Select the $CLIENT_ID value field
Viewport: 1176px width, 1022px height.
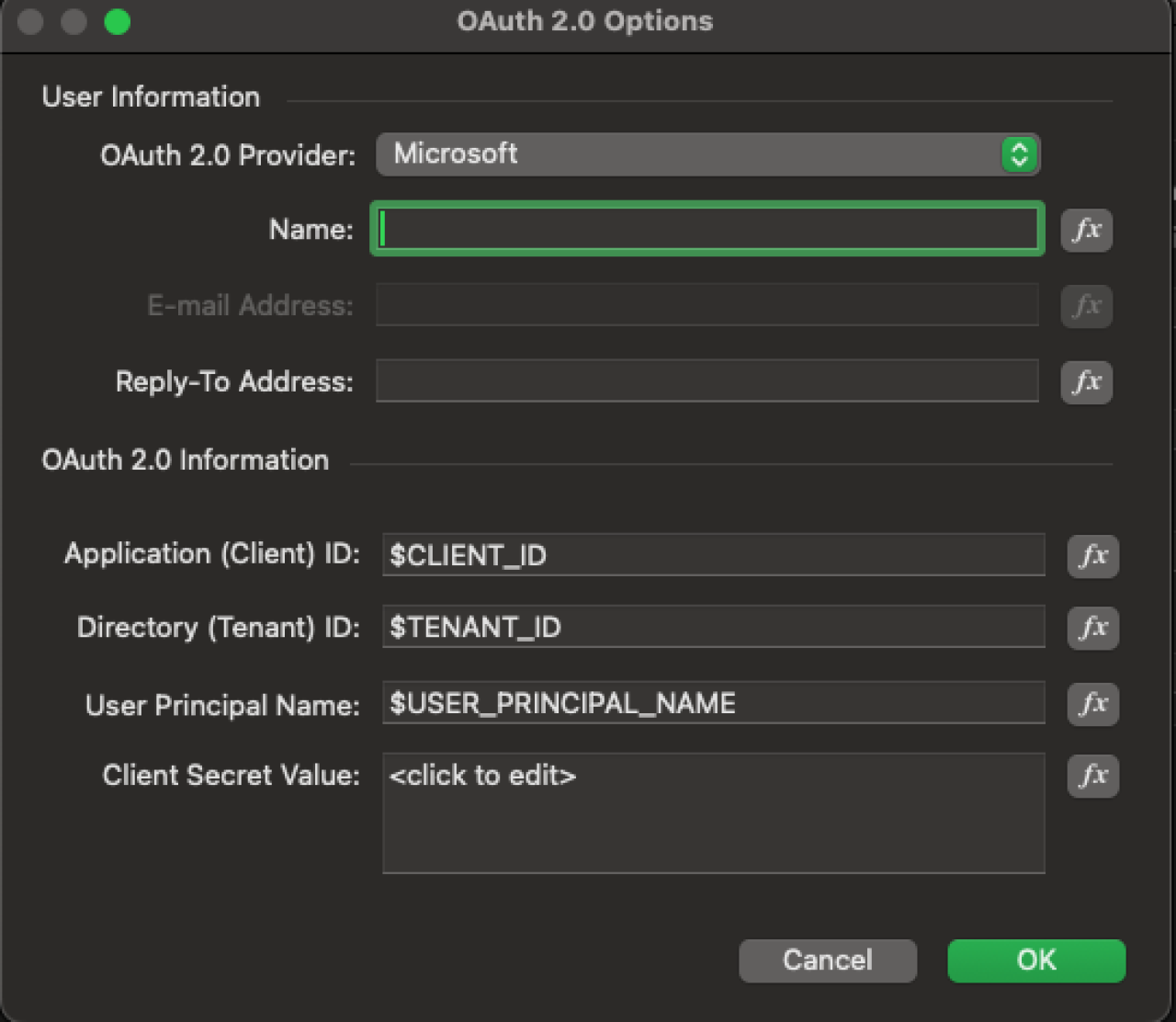(x=713, y=555)
